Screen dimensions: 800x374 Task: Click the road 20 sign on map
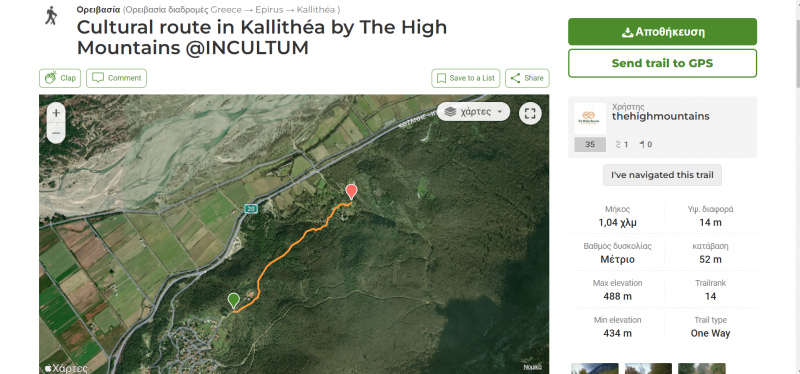250,209
